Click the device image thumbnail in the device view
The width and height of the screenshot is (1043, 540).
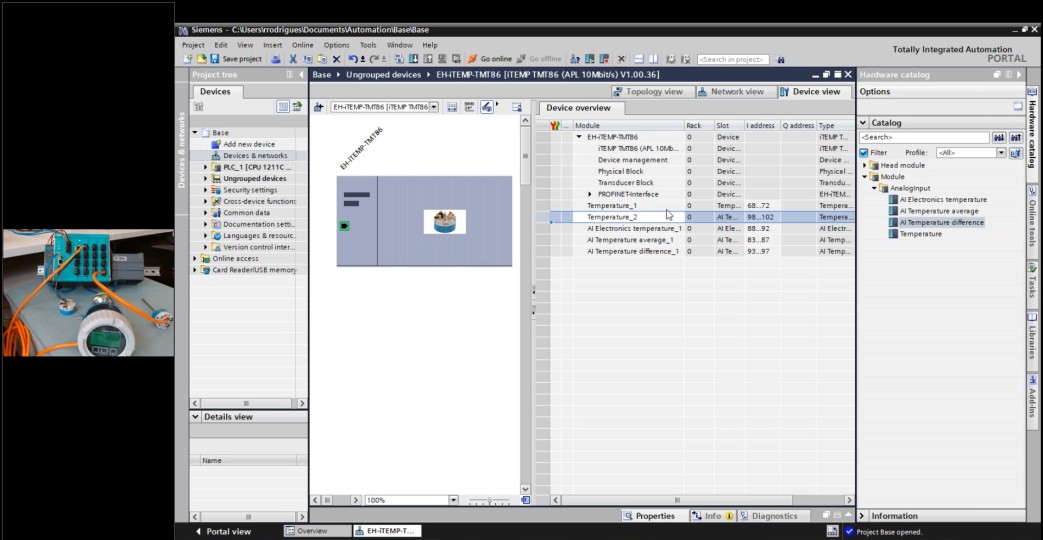coord(444,221)
